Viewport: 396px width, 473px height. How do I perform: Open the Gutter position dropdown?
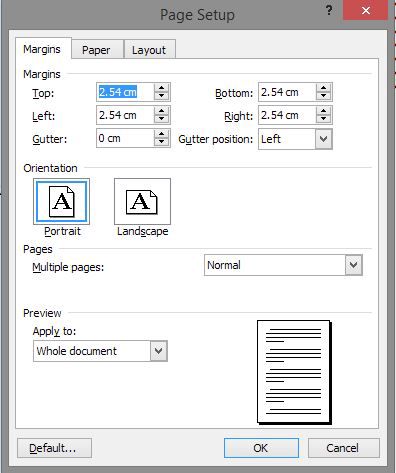(x=323, y=139)
